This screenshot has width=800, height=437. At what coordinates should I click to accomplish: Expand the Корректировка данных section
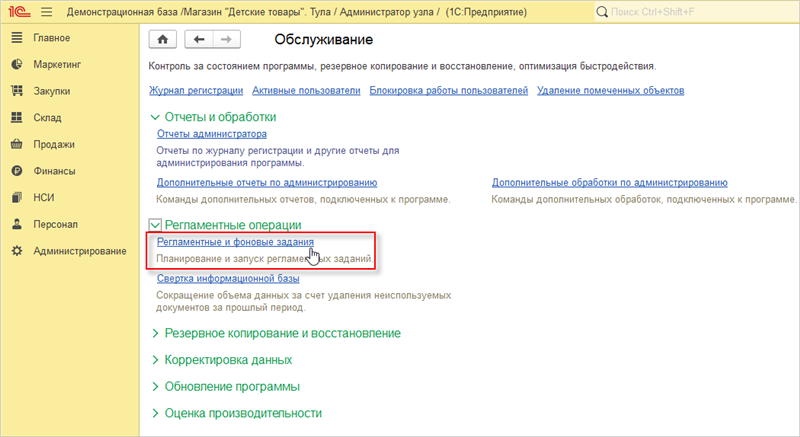coord(154,359)
